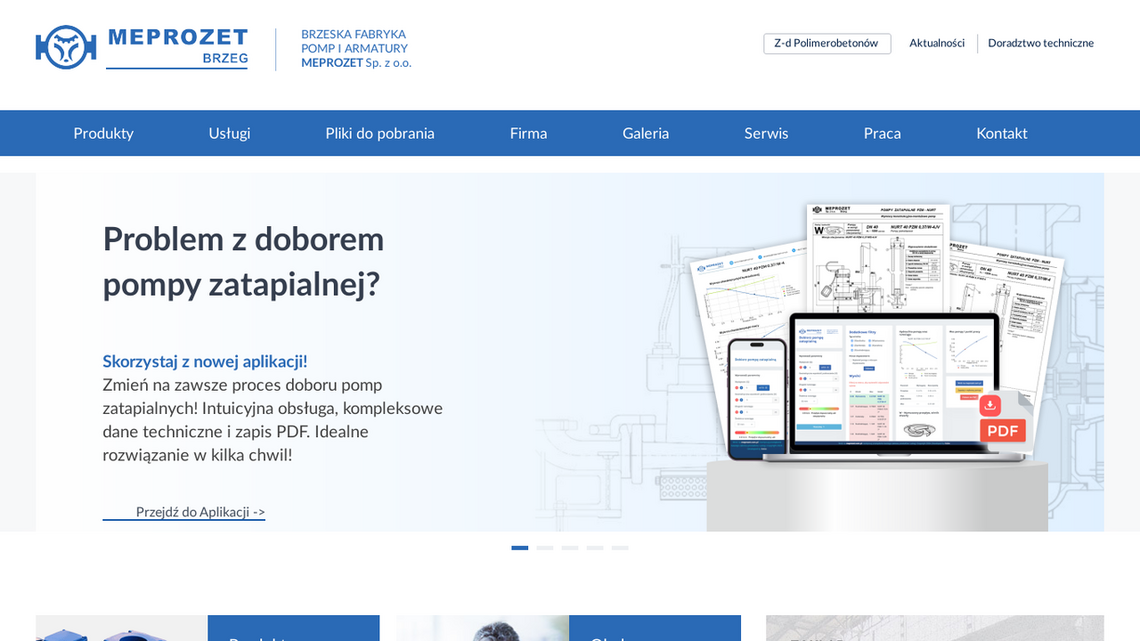The width and height of the screenshot is (1140, 641).
Task: Select the first active slider dot
Action: [519, 548]
